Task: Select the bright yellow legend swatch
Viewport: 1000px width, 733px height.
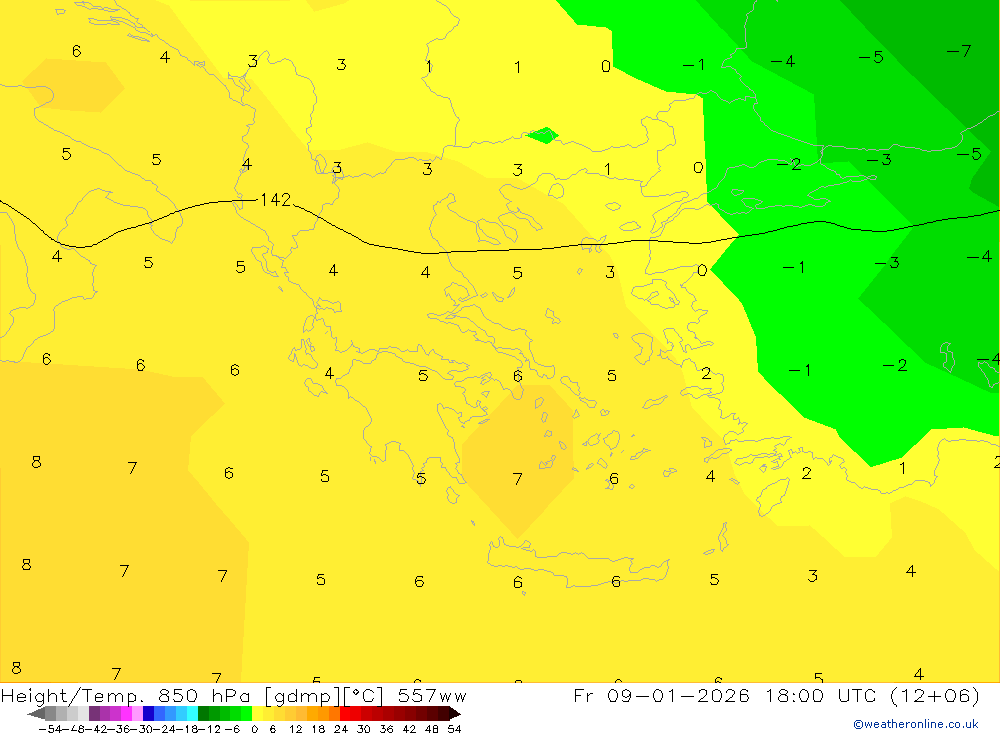Action: click(x=257, y=714)
